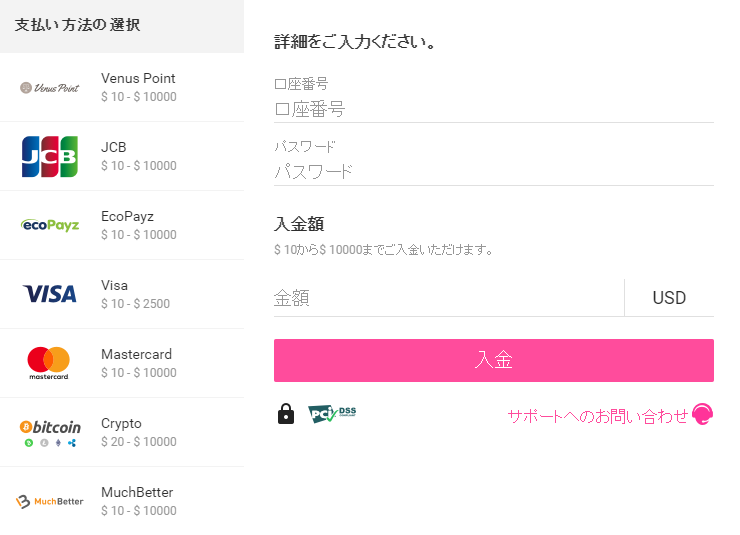Click the black padlock security icon

286,414
